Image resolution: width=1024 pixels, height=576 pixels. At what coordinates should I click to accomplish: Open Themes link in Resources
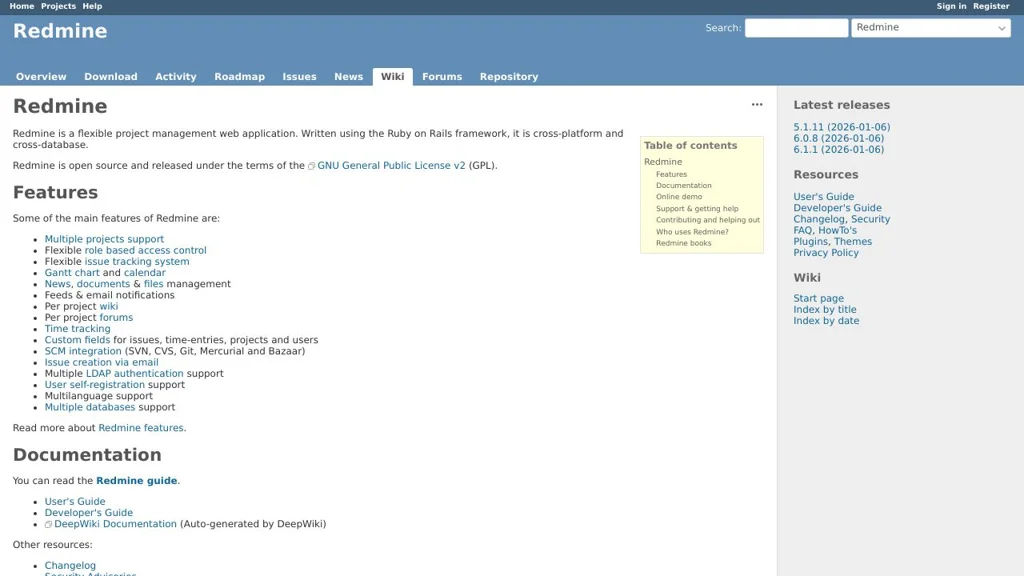coord(853,242)
